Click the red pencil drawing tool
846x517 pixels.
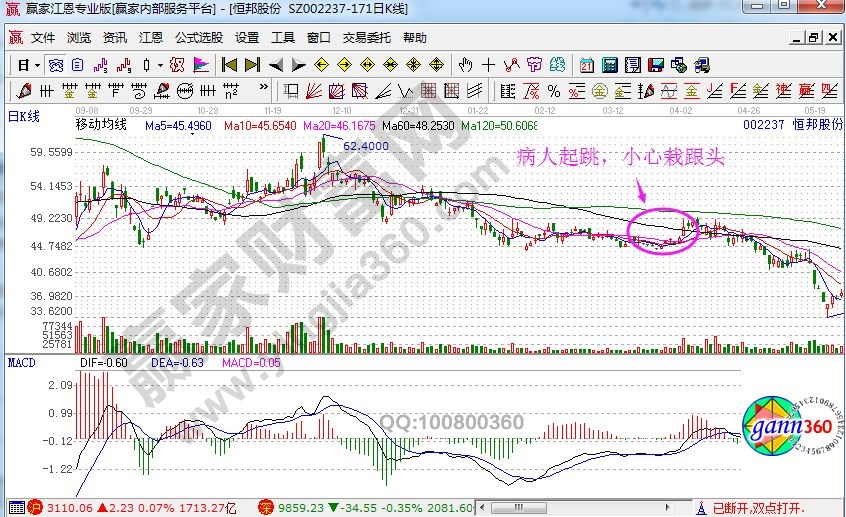tap(23, 91)
